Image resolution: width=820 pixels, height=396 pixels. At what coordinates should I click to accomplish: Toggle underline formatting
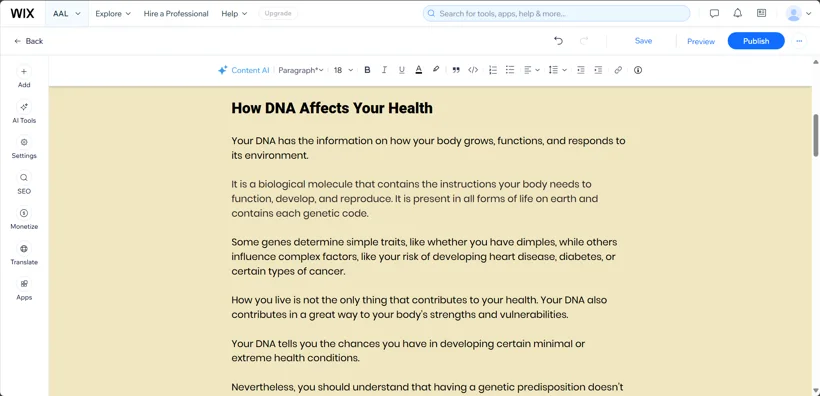[402, 70]
